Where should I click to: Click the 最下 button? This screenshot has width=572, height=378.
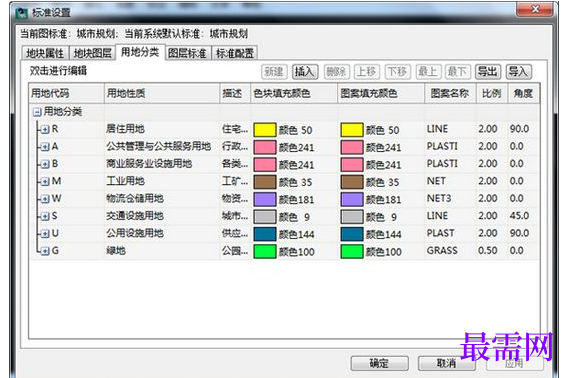click(457, 72)
